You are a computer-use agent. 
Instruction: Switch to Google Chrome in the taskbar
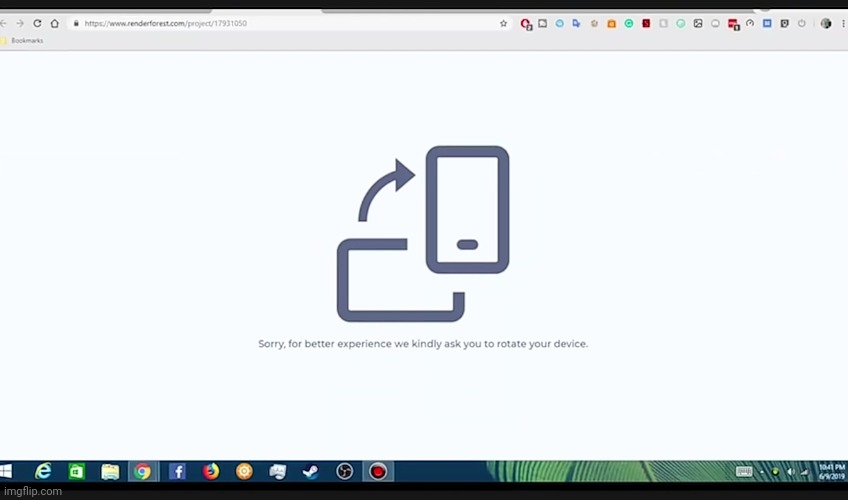(x=143, y=471)
